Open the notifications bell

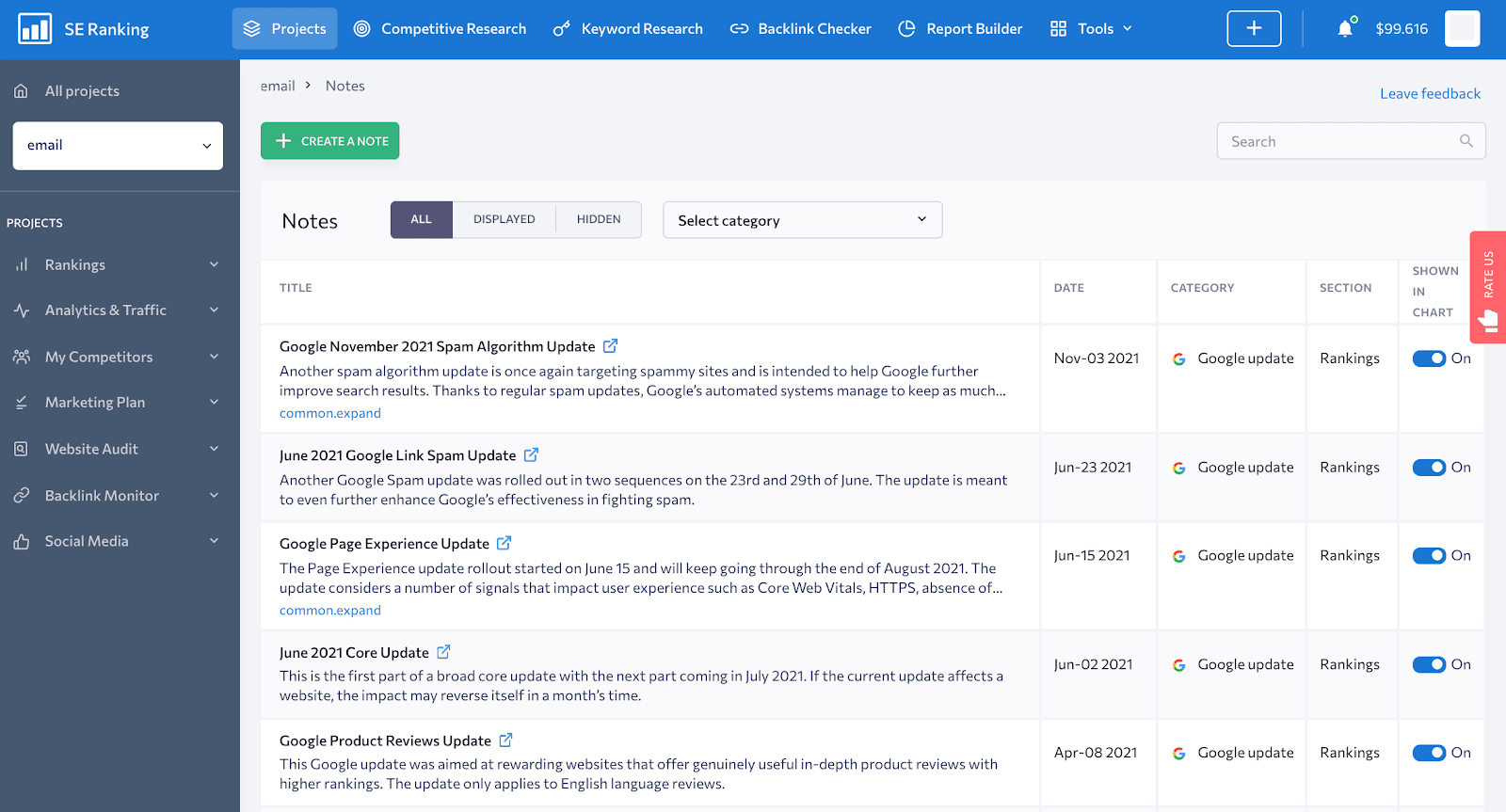1345,29
